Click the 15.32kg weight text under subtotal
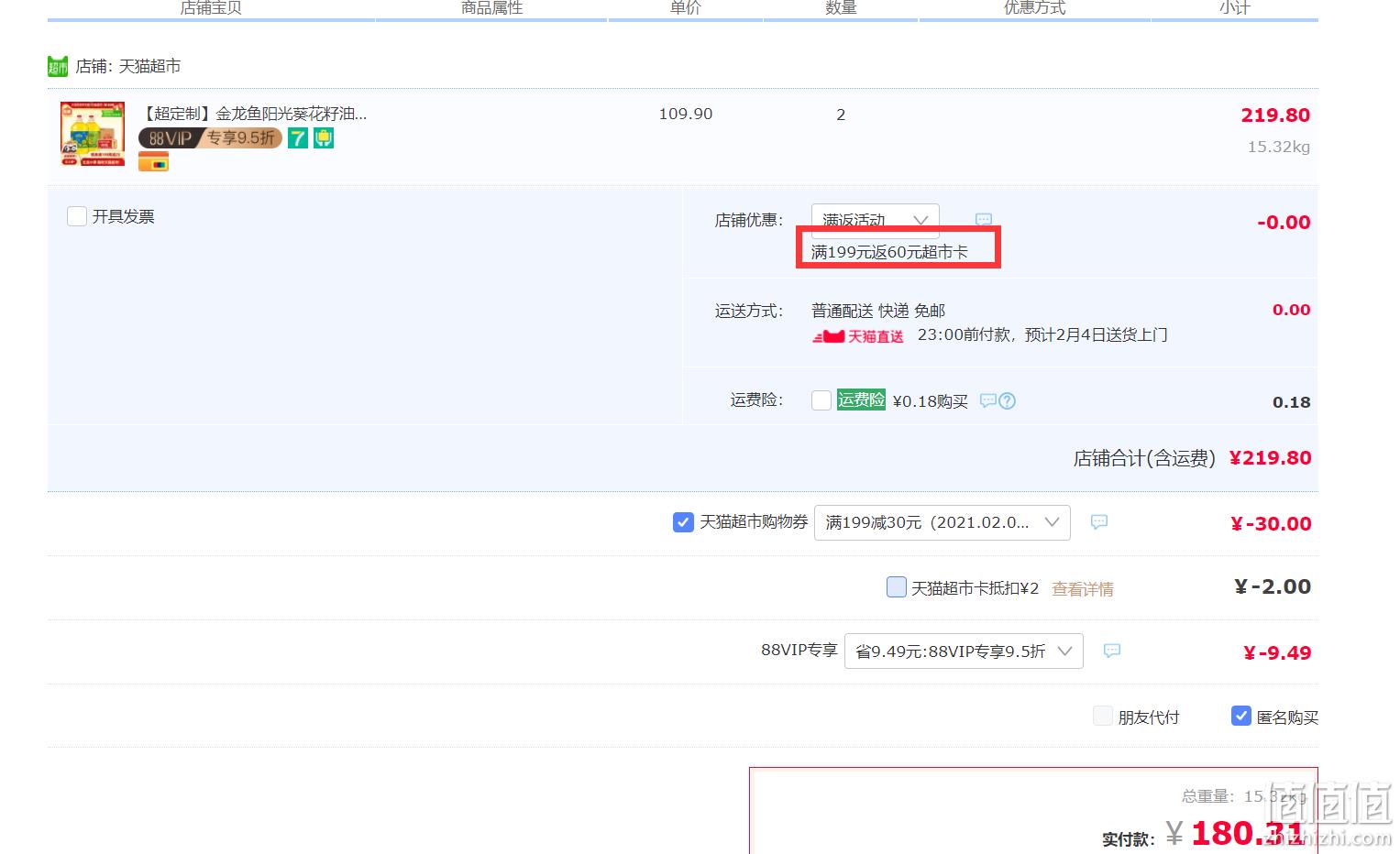Image resolution: width=1400 pixels, height=854 pixels. pos(1278,147)
